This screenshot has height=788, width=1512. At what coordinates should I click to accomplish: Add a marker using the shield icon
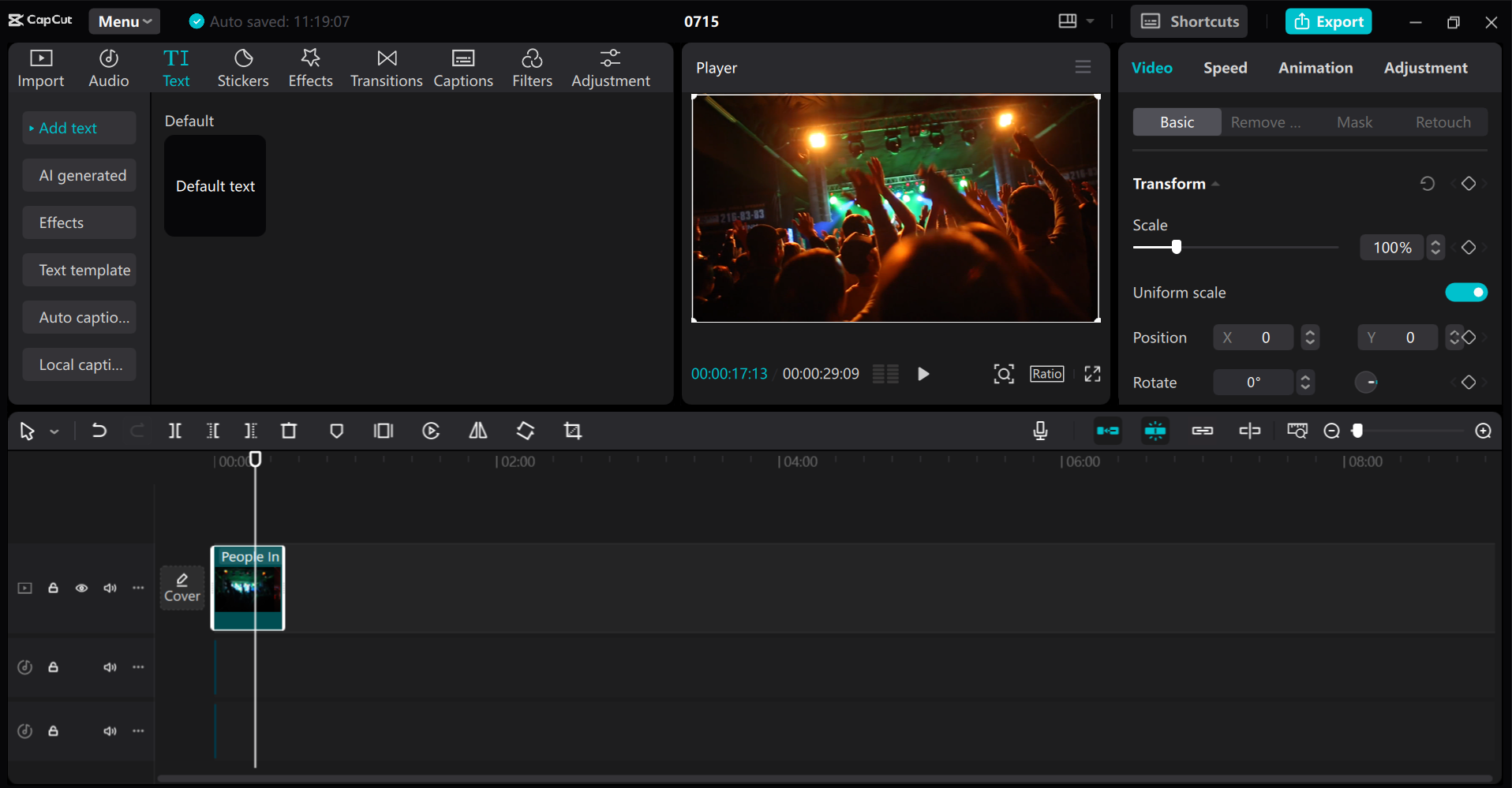click(x=336, y=431)
